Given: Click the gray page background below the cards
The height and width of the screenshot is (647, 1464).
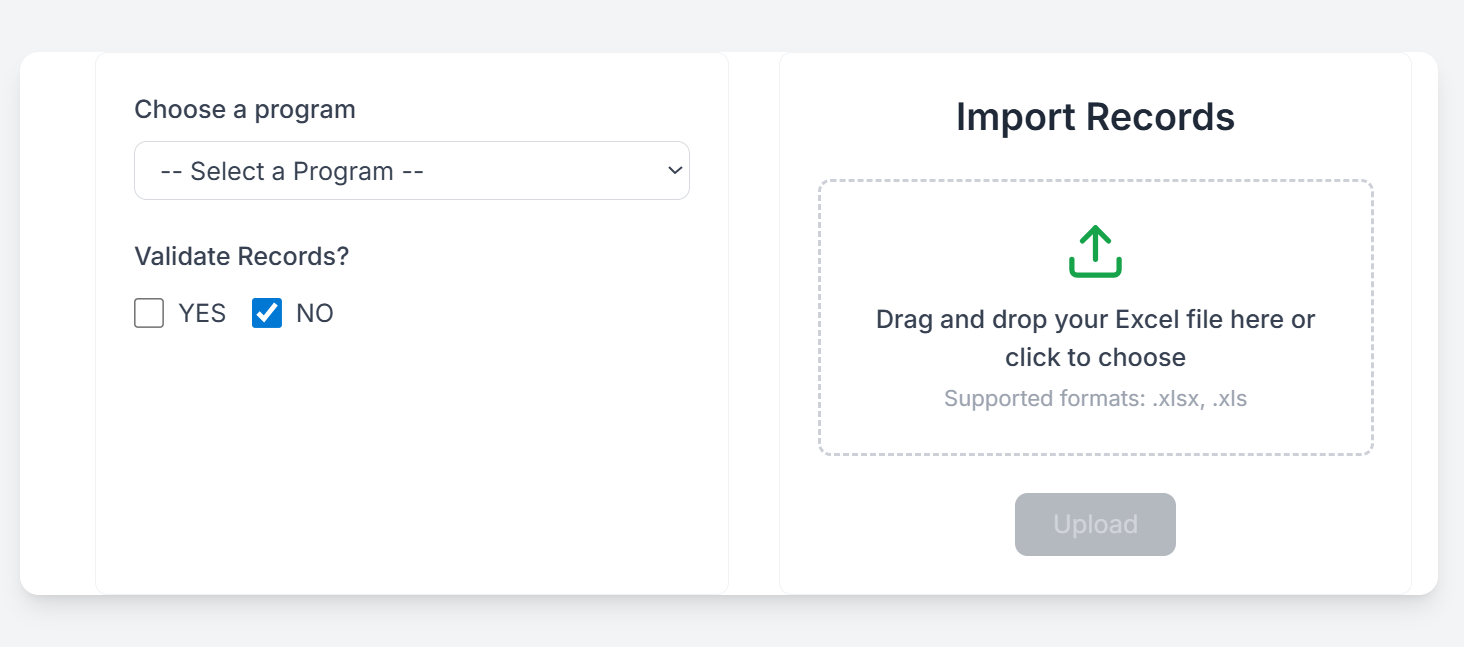Looking at the screenshot, I should point(730,625).
